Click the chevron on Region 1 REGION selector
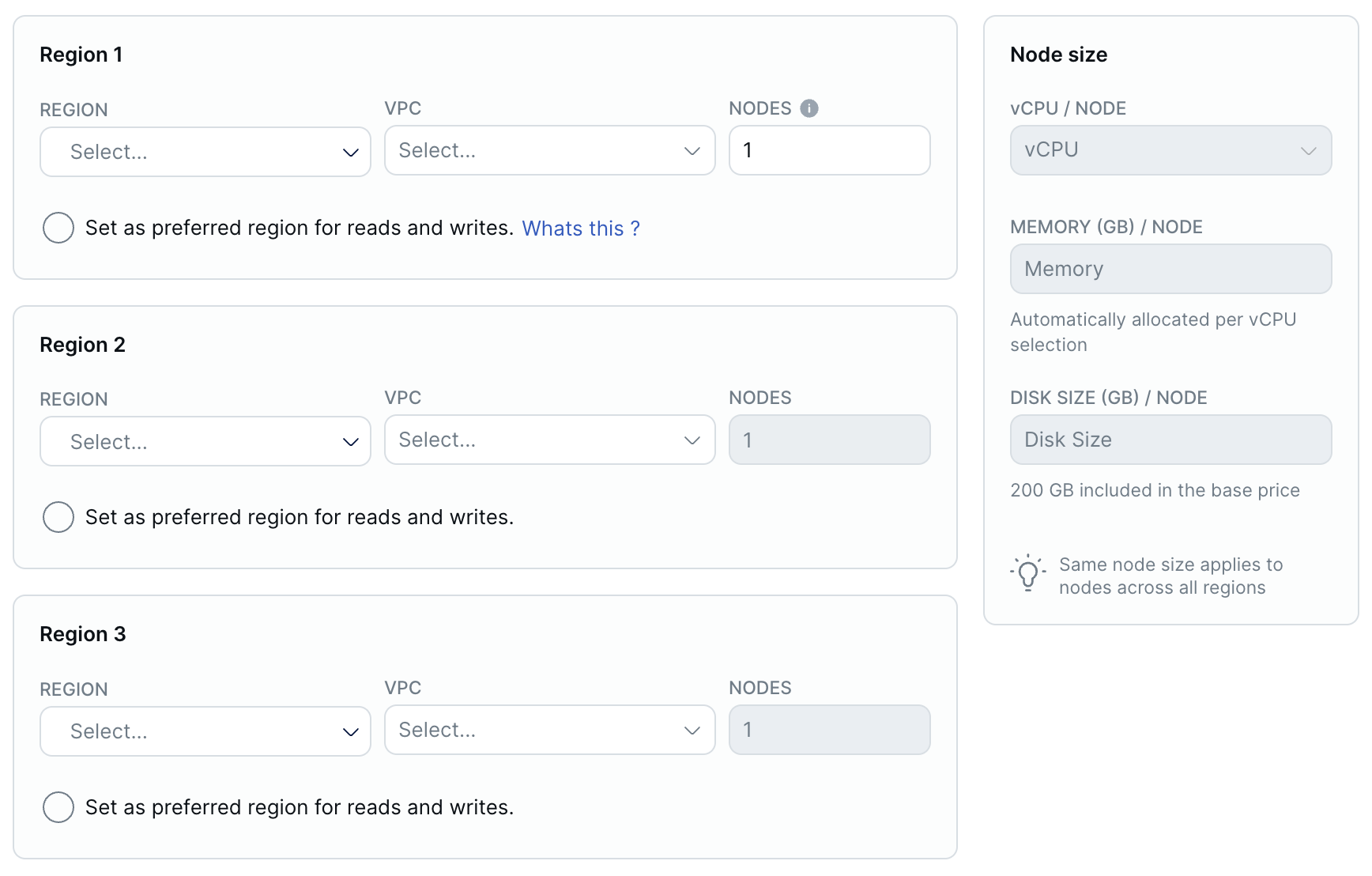This screenshot has width=1372, height=876. (x=350, y=151)
